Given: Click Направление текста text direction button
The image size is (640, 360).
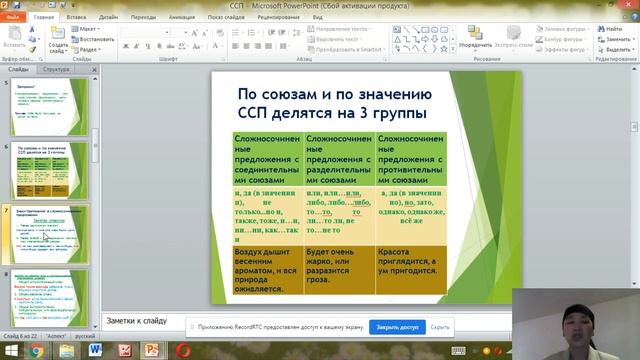Looking at the screenshot, I should [340, 29].
